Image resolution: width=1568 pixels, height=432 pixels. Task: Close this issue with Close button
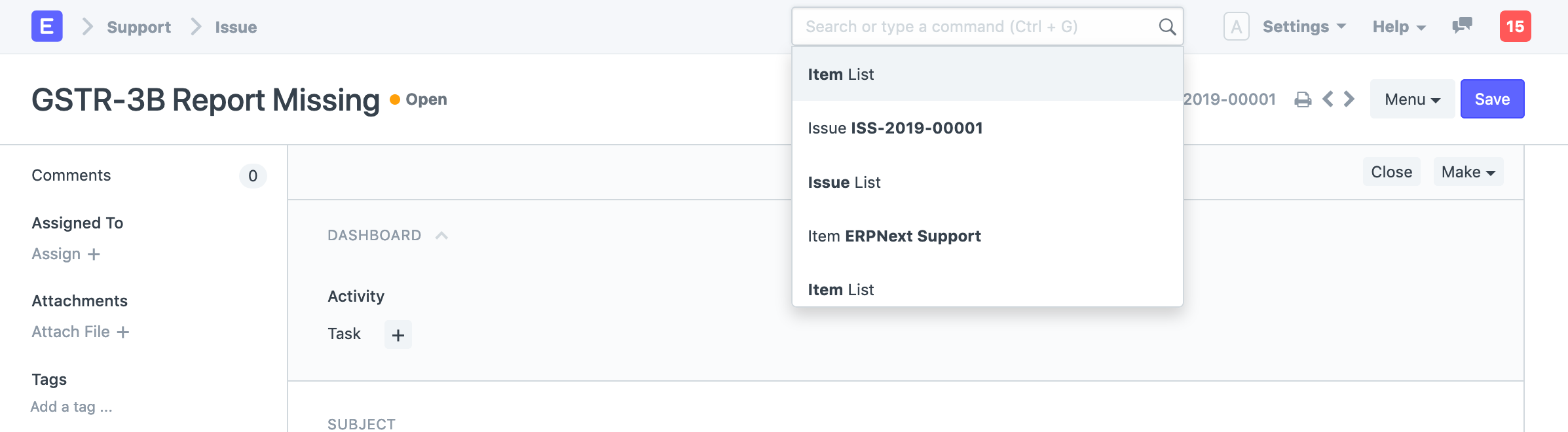(x=1391, y=172)
